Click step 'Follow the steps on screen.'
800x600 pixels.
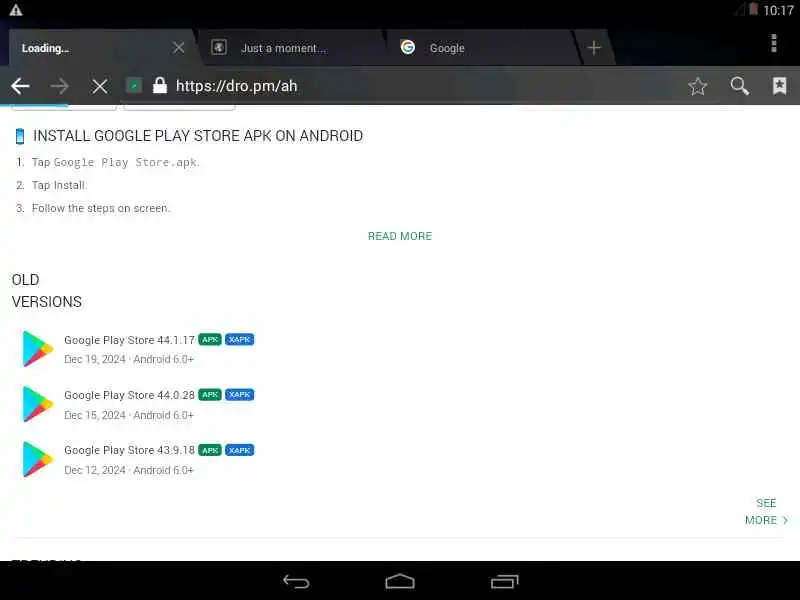click(x=101, y=208)
